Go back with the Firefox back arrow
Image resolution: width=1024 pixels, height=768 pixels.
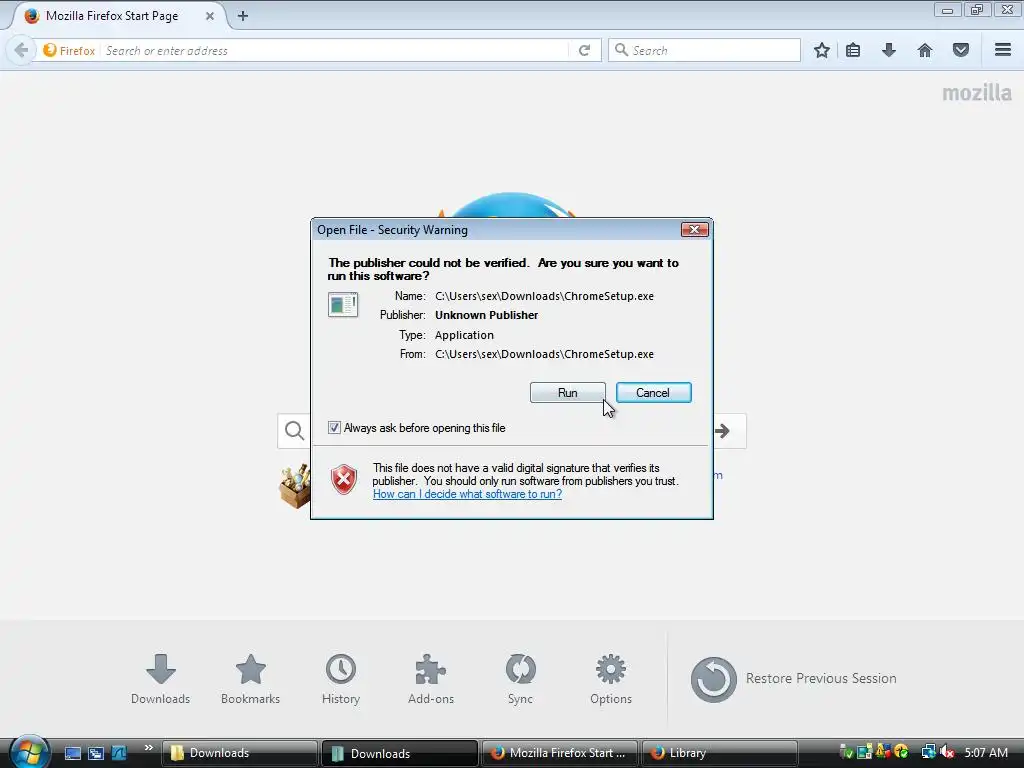[21, 50]
